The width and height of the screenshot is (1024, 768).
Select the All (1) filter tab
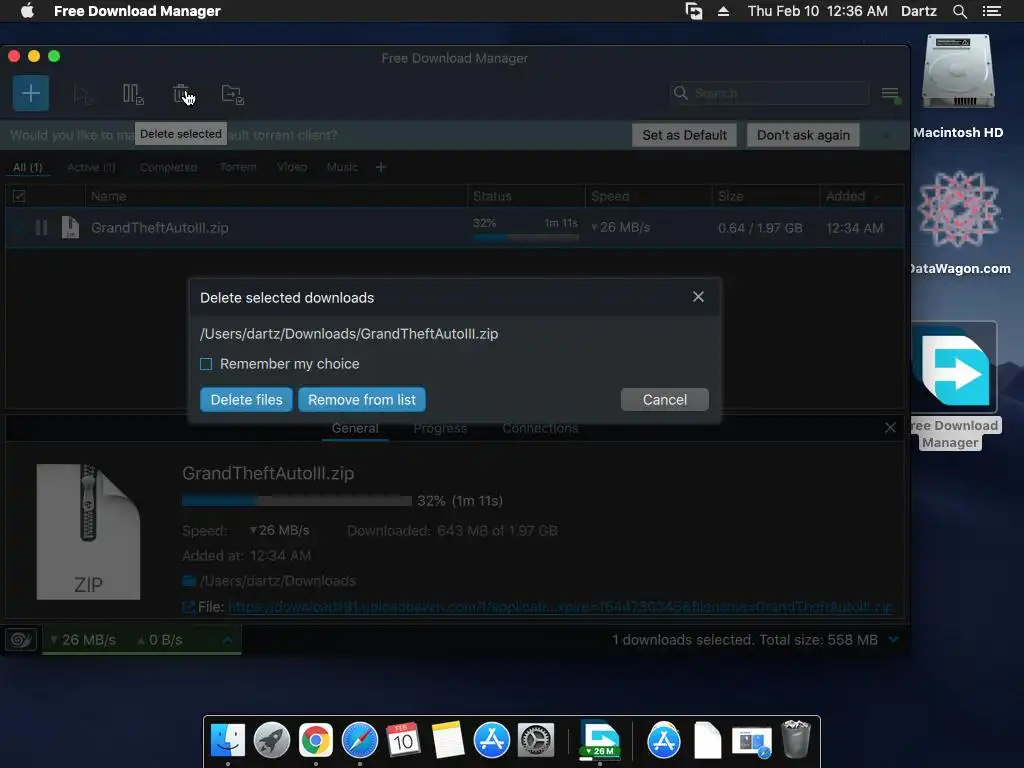(27, 167)
